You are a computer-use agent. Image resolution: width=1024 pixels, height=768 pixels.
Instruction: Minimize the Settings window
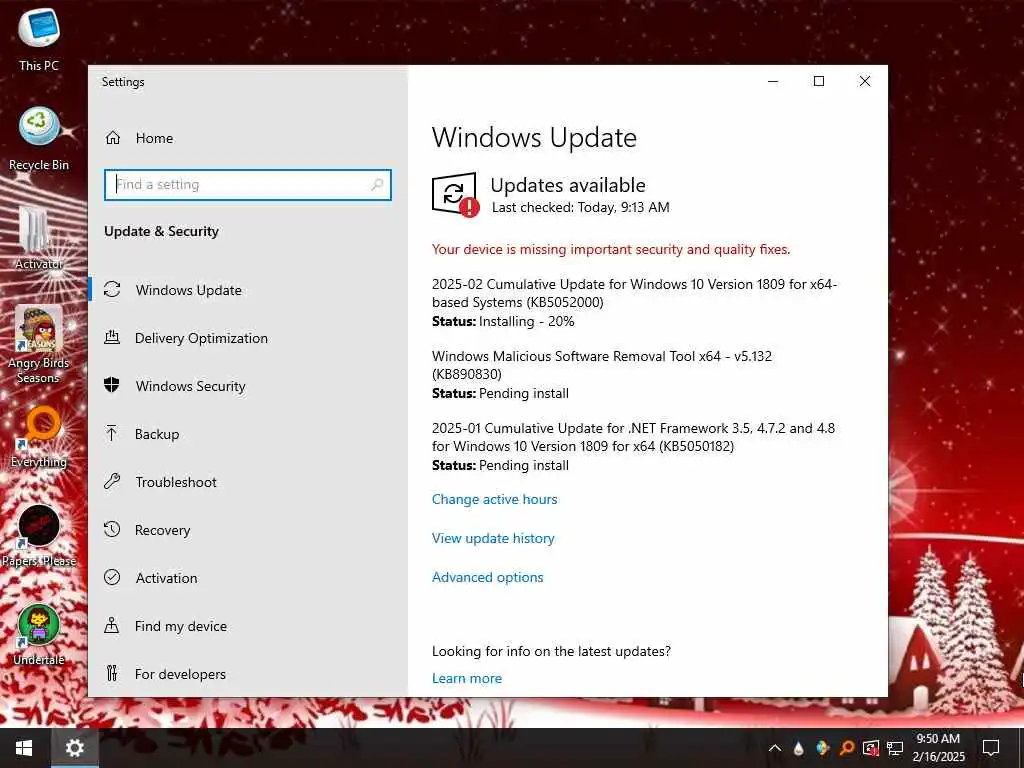coord(773,81)
